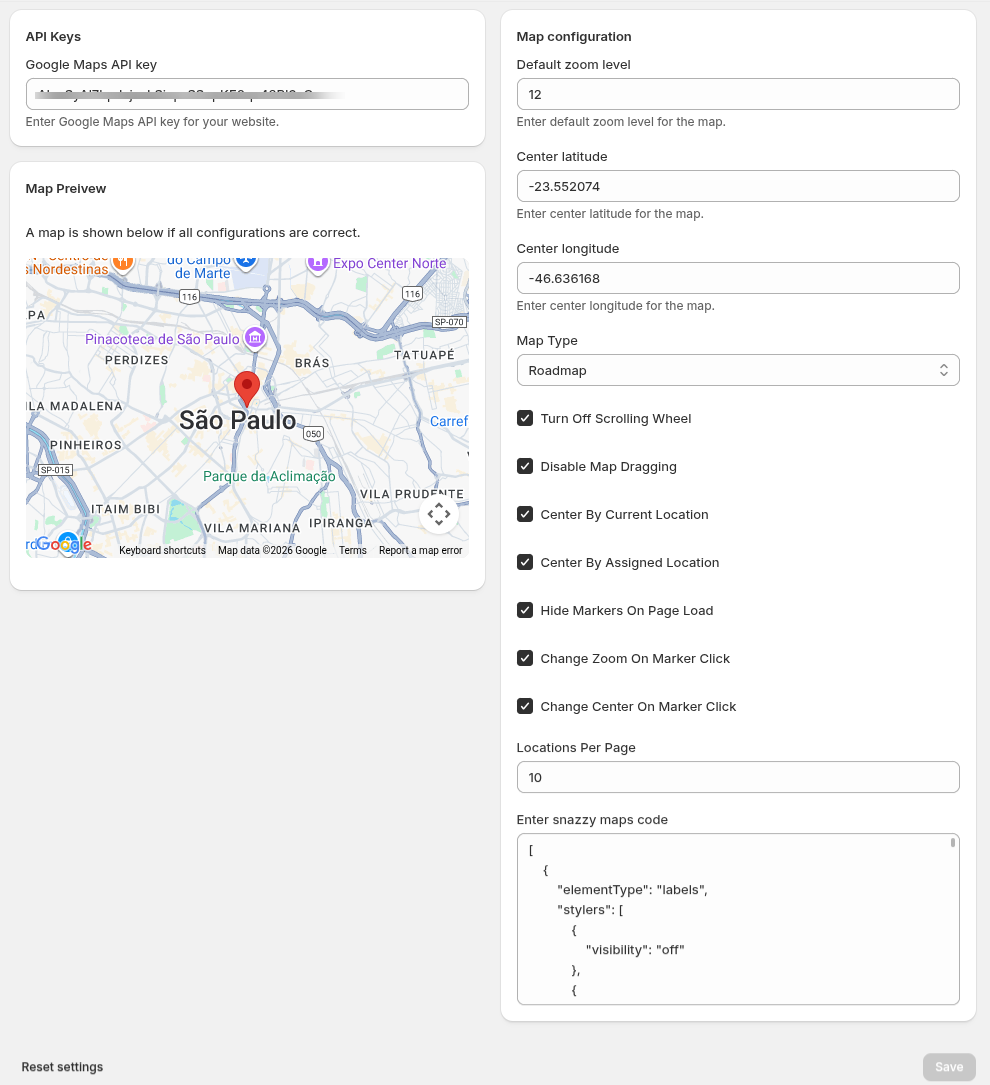Image resolution: width=990 pixels, height=1085 pixels.
Task: Open the Terms link below the map
Action: (x=352, y=550)
